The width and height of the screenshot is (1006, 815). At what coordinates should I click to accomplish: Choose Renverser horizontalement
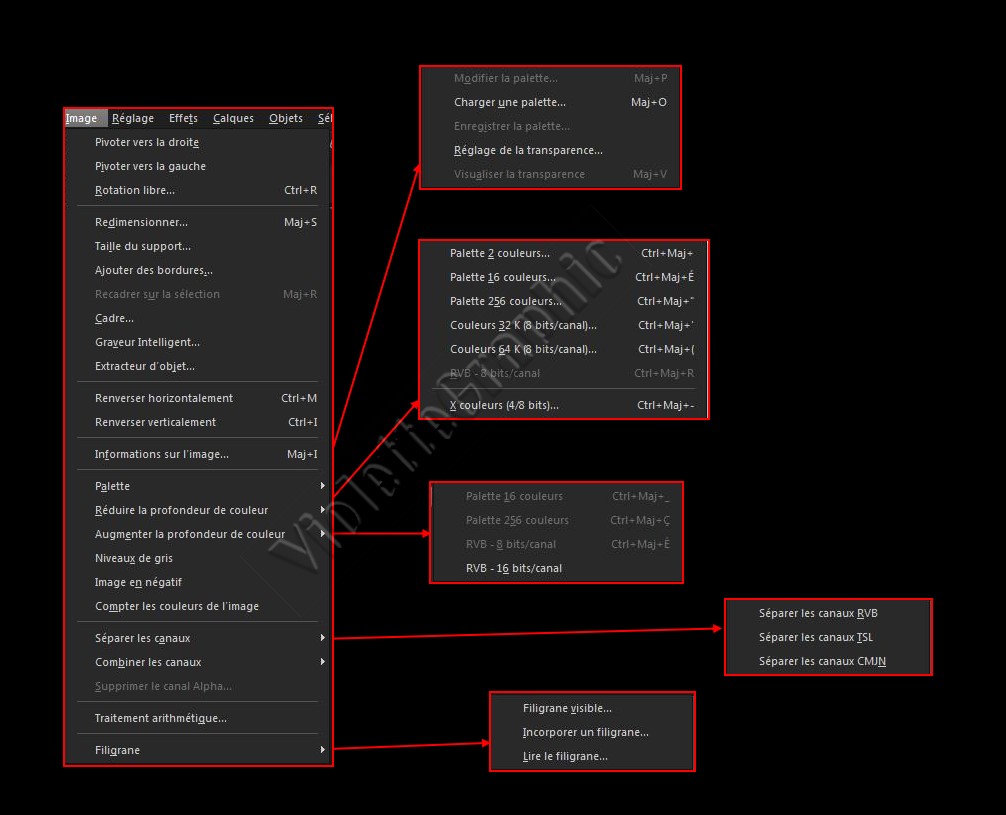pos(164,398)
